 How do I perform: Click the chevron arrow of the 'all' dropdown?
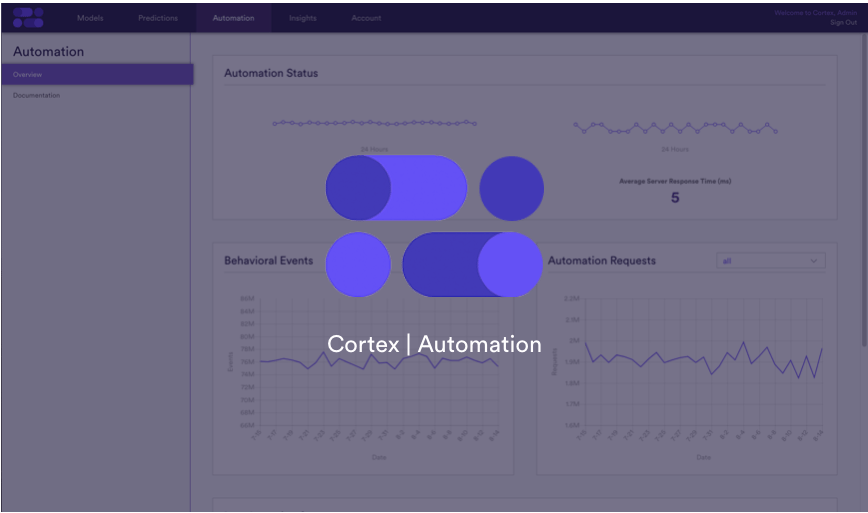pos(814,261)
